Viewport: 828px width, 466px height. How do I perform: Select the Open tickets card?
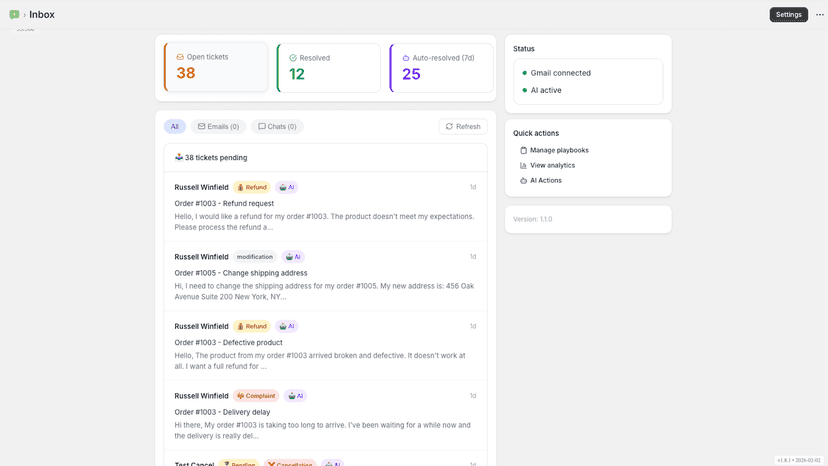click(216, 67)
